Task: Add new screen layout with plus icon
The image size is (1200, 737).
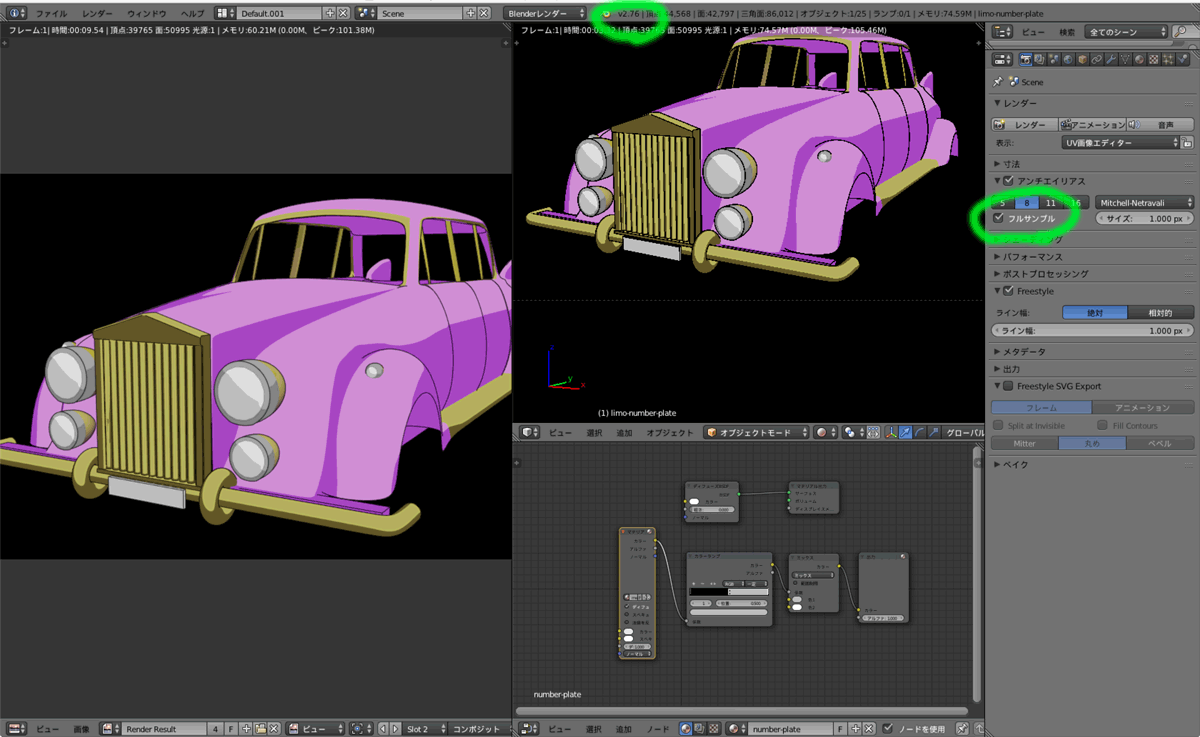Action: pos(330,13)
